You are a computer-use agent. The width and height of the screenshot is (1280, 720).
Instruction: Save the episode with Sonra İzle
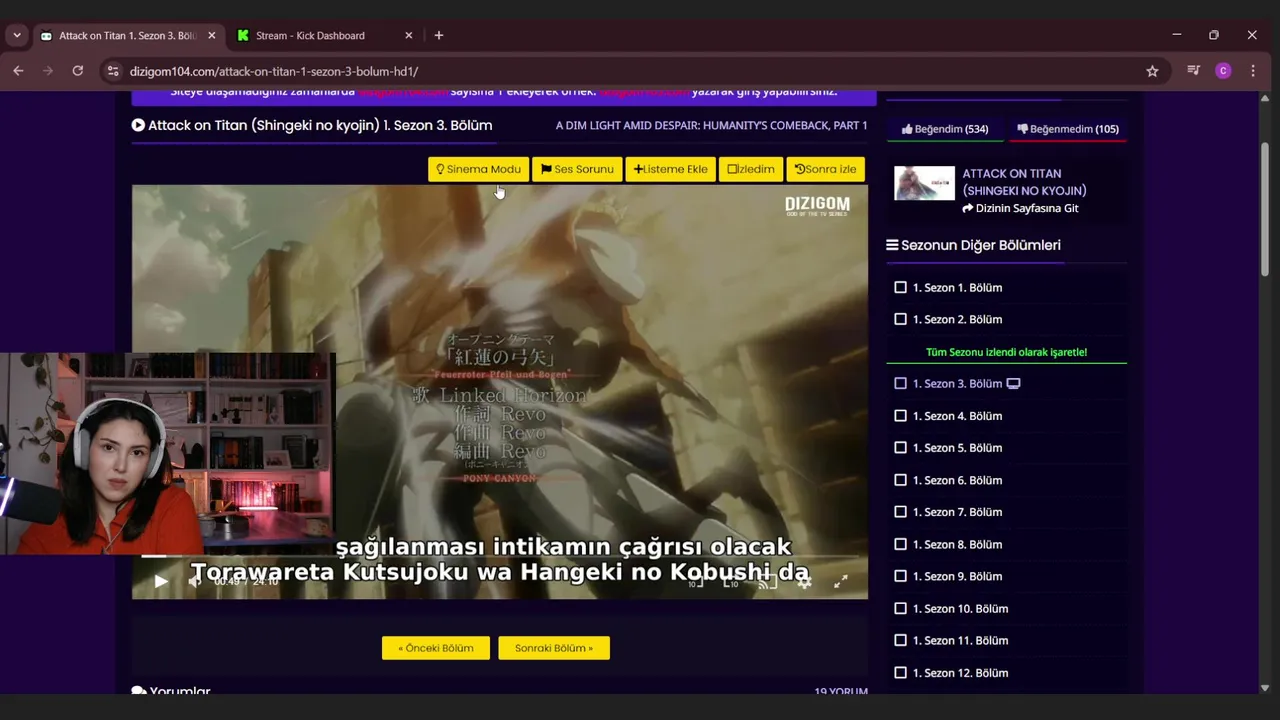point(826,169)
